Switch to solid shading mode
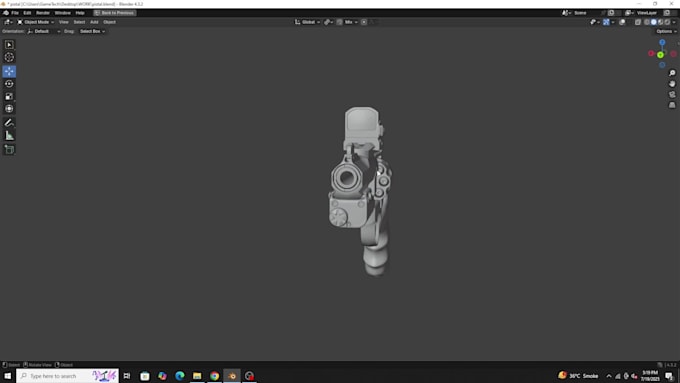The width and height of the screenshot is (680, 383). coord(654,22)
